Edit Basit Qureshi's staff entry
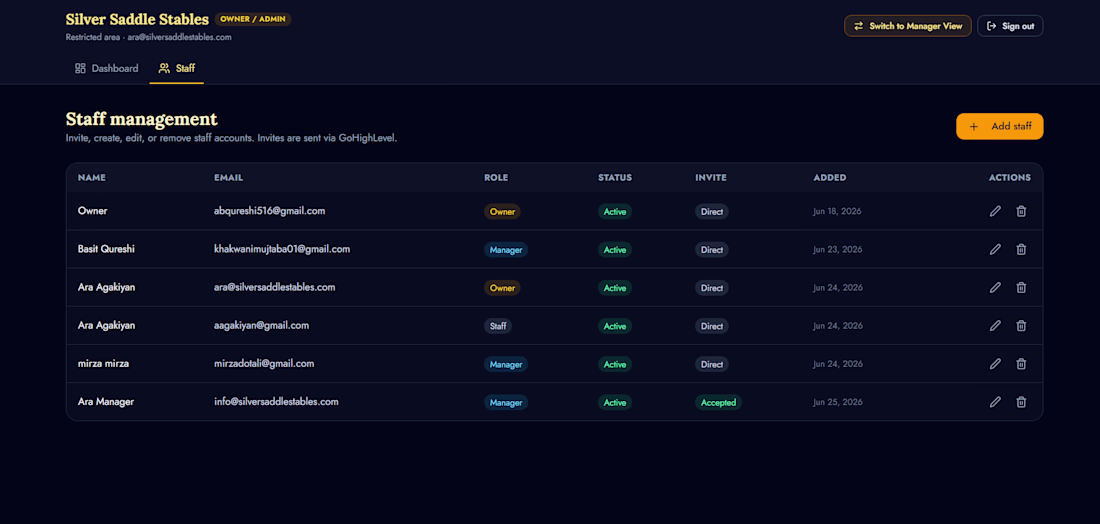1100x524 pixels. (x=995, y=249)
